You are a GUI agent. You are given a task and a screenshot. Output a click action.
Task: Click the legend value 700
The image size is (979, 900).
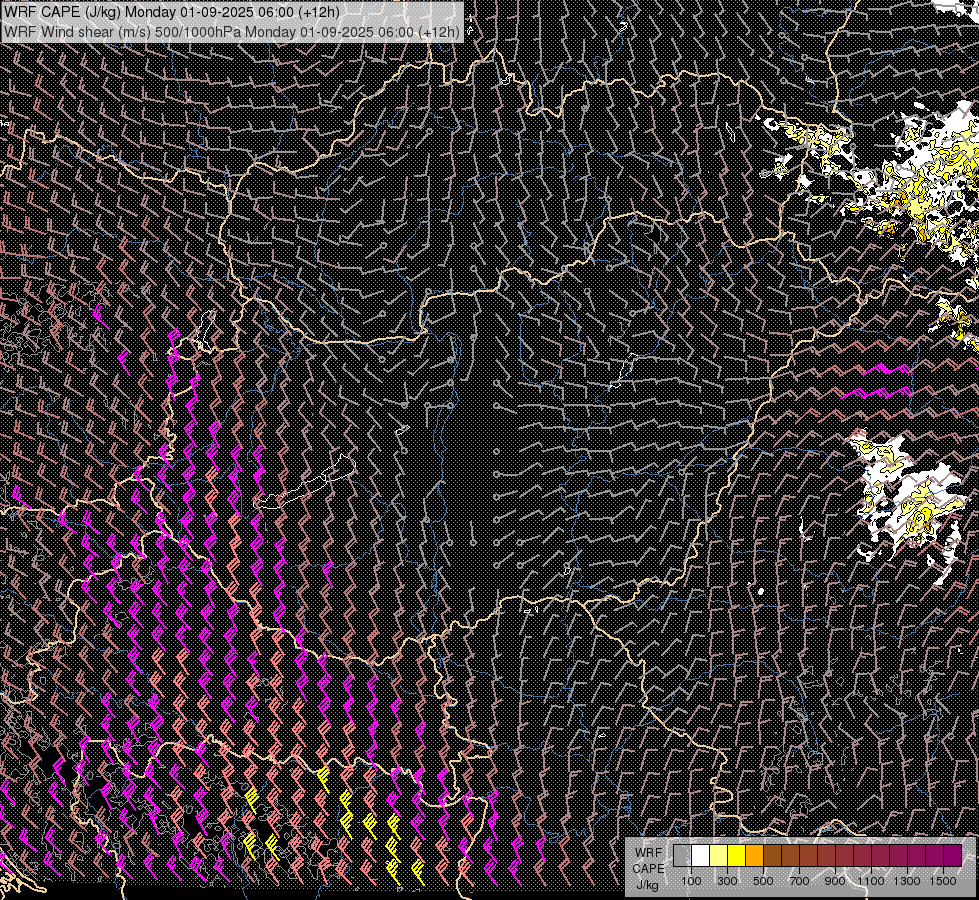[x=799, y=881]
